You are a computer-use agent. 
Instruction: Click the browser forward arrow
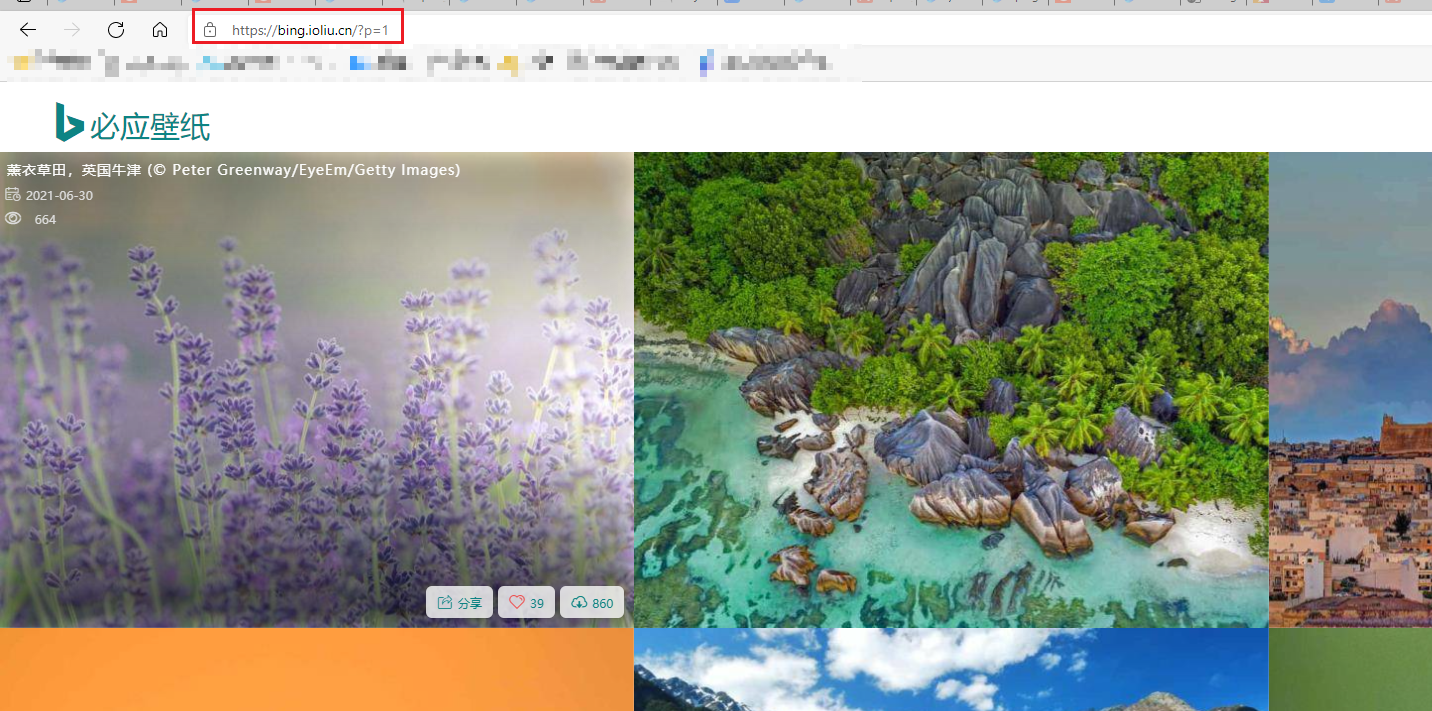[x=72, y=30]
